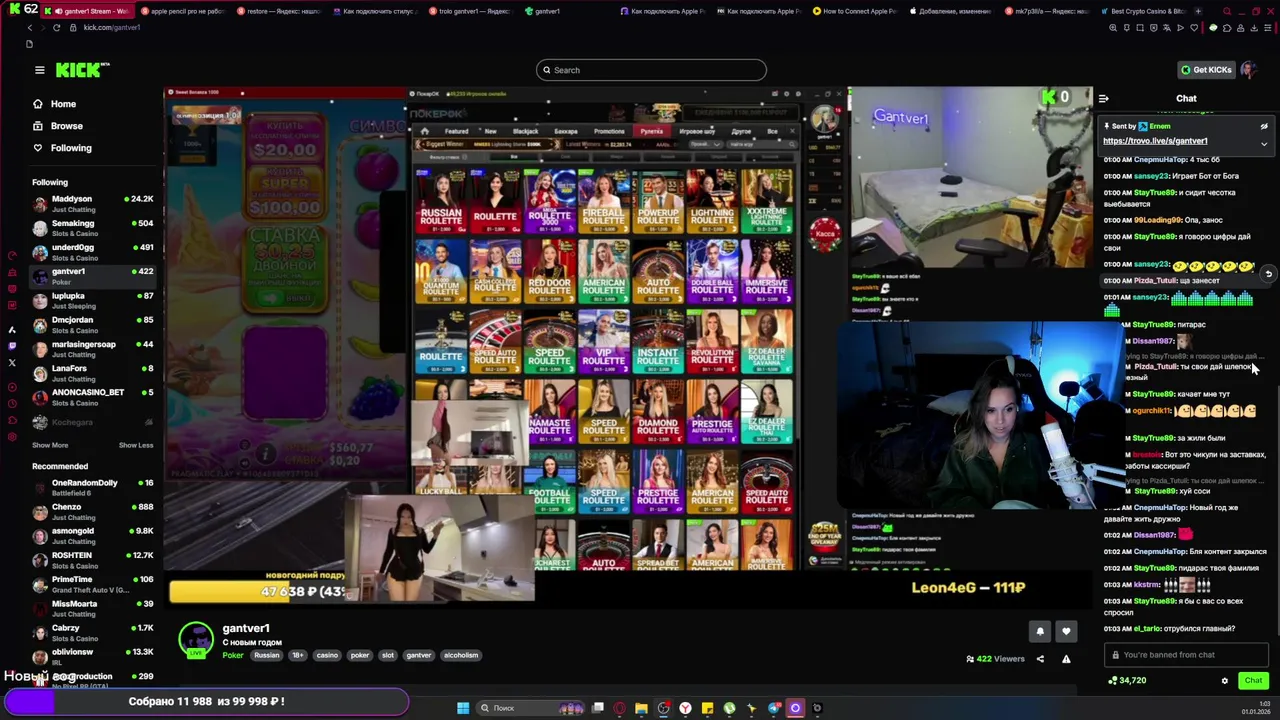This screenshot has width=1280, height=720.
Task: Open File Explorer from taskbar
Action: coord(641,708)
